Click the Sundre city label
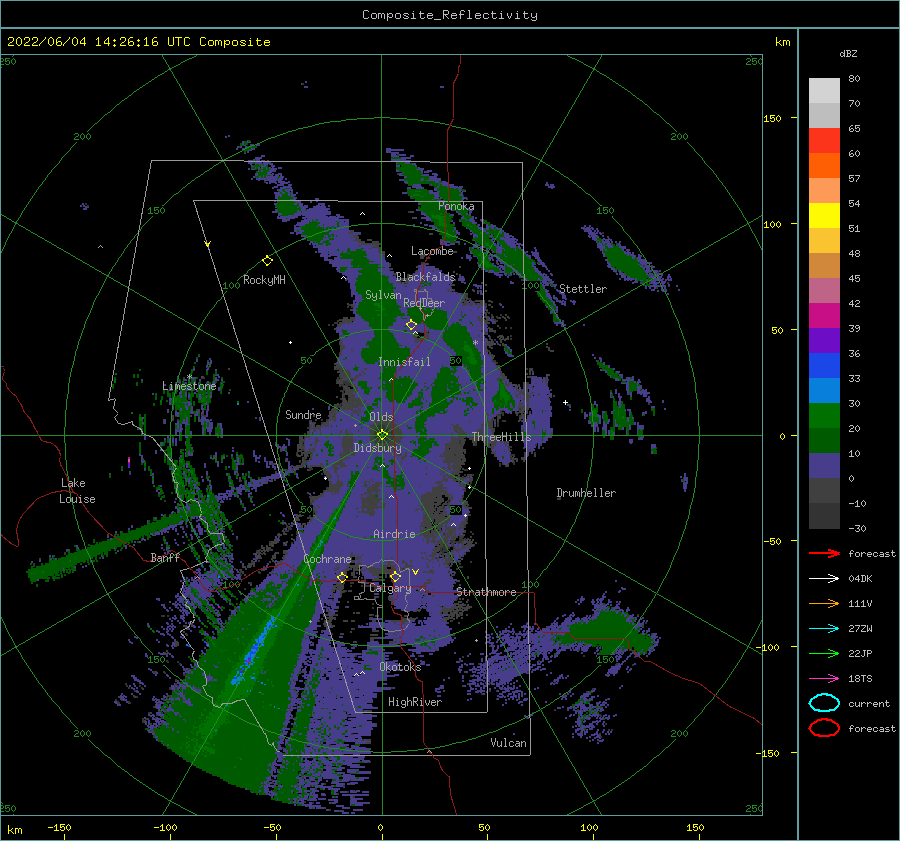This screenshot has width=900, height=841. (x=303, y=414)
